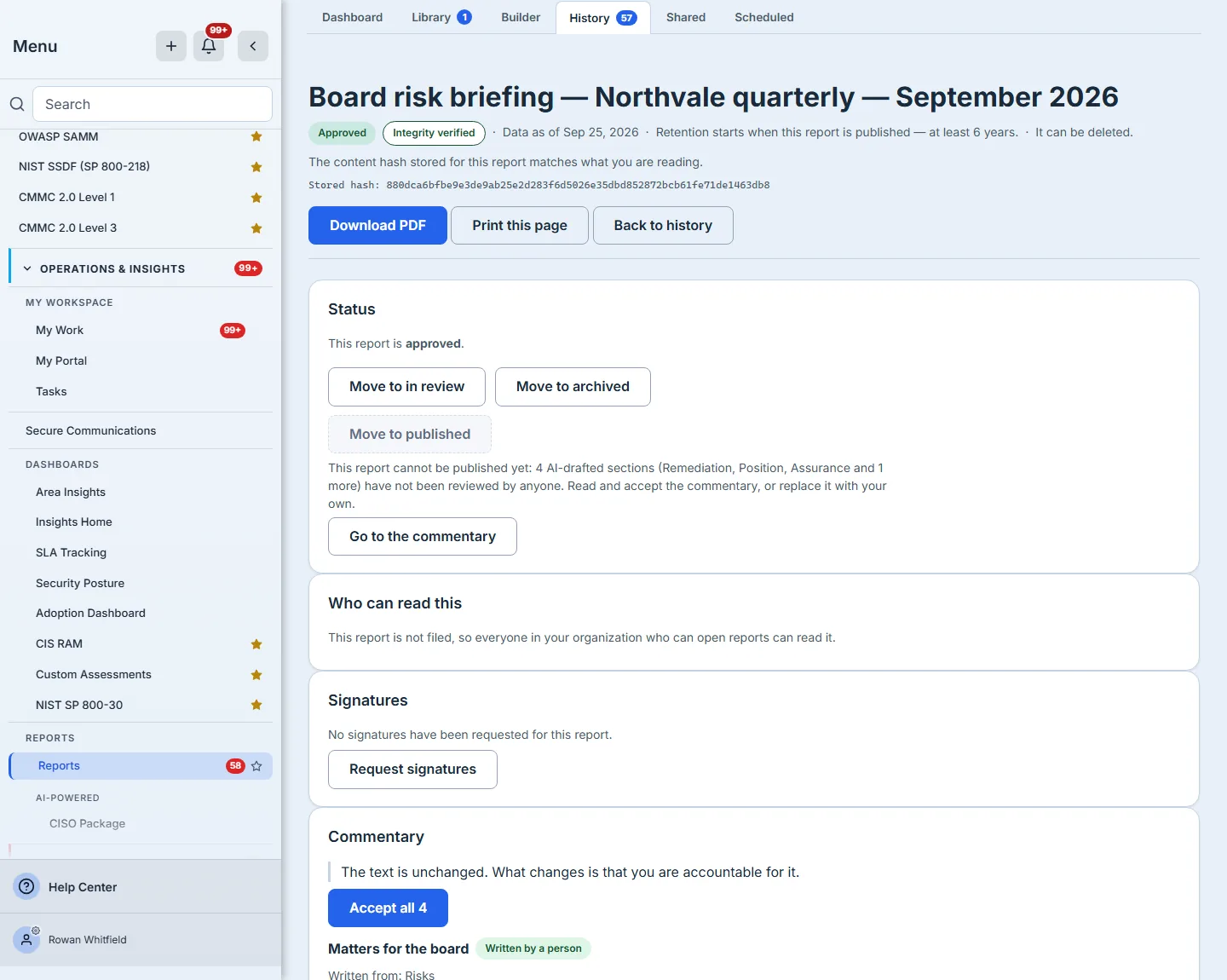Go Back to history

(663, 226)
